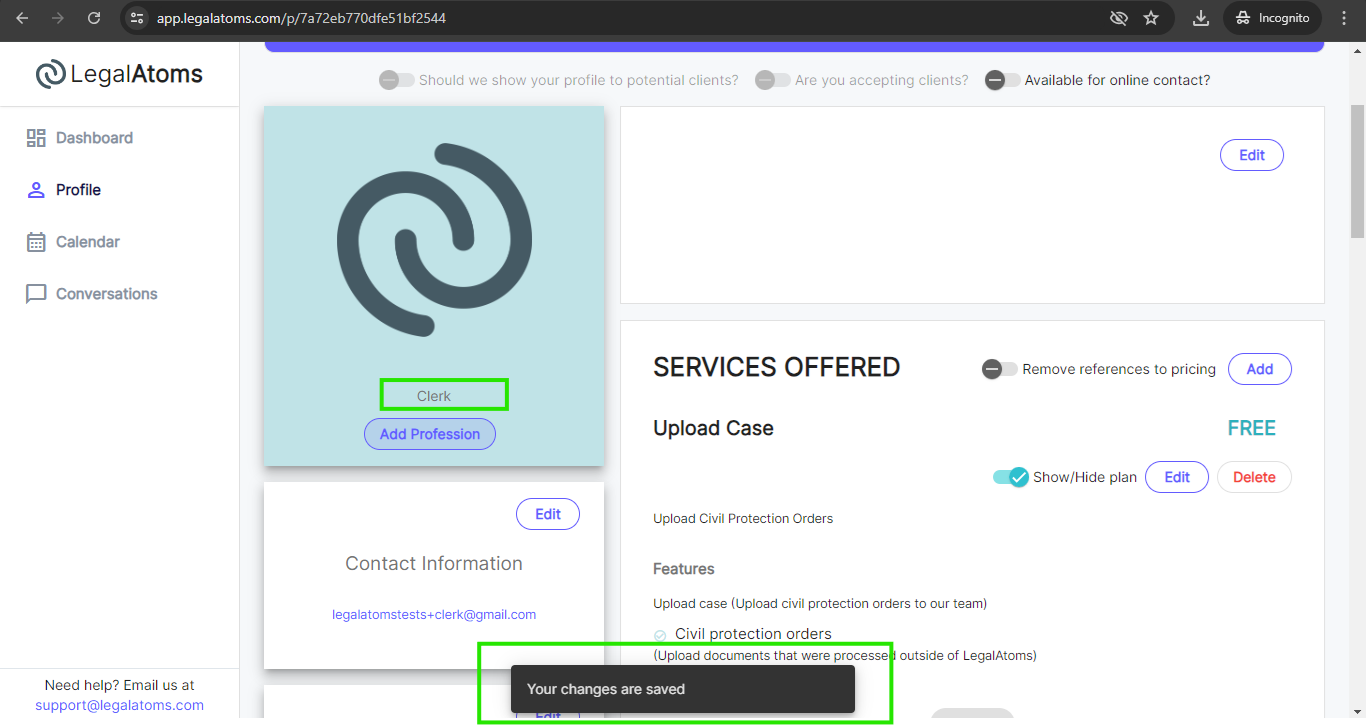The height and width of the screenshot is (725, 1366).
Task: Click the address bar URL
Action: (x=301, y=18)
